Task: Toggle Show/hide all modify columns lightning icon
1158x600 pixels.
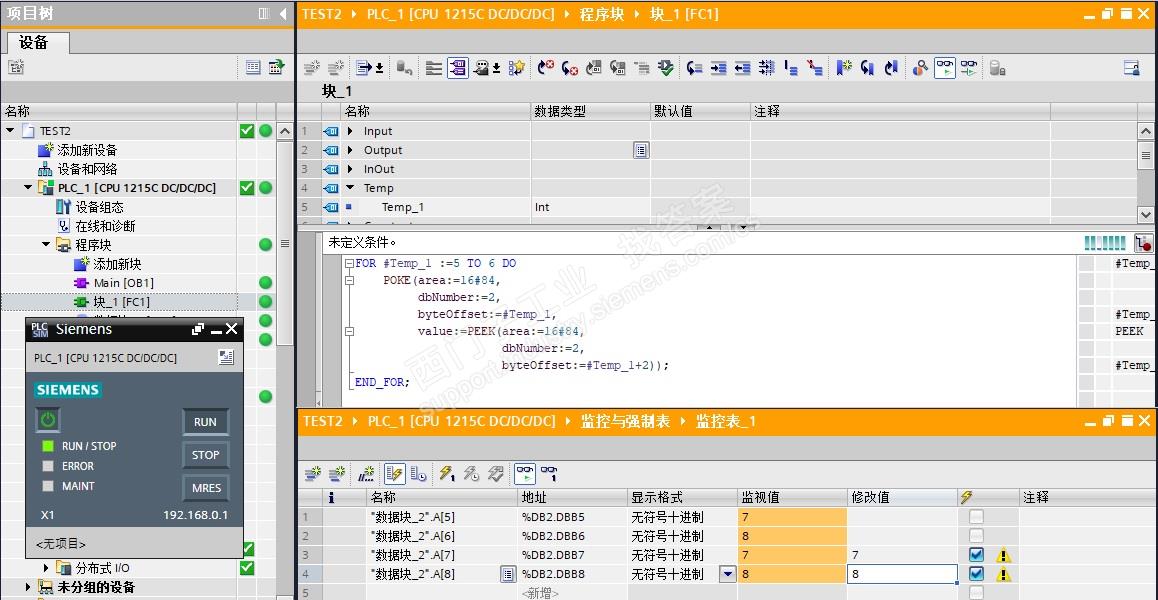Action: [x=394, y=473]
